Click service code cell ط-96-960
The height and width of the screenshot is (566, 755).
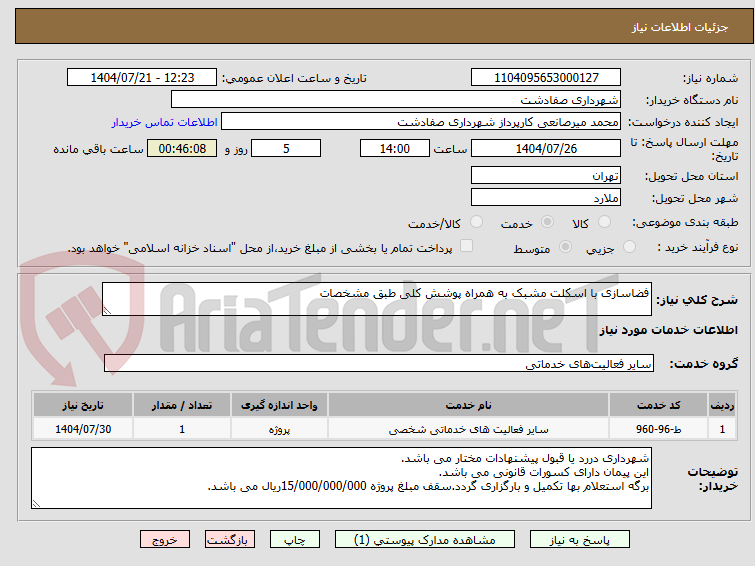(658, 429)
